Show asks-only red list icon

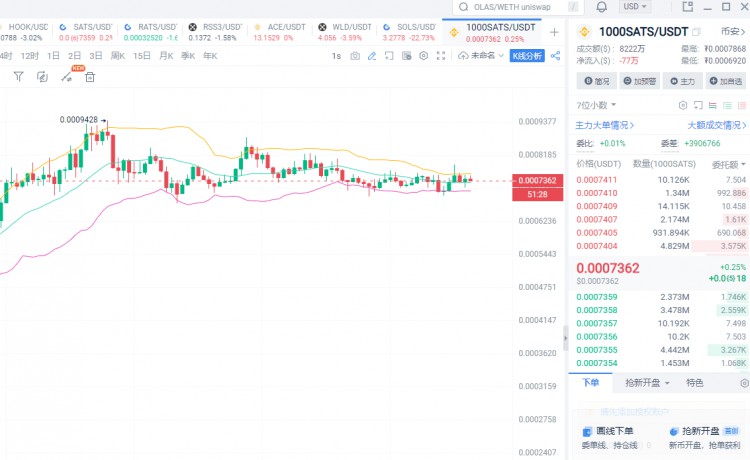tap(742, 105)
